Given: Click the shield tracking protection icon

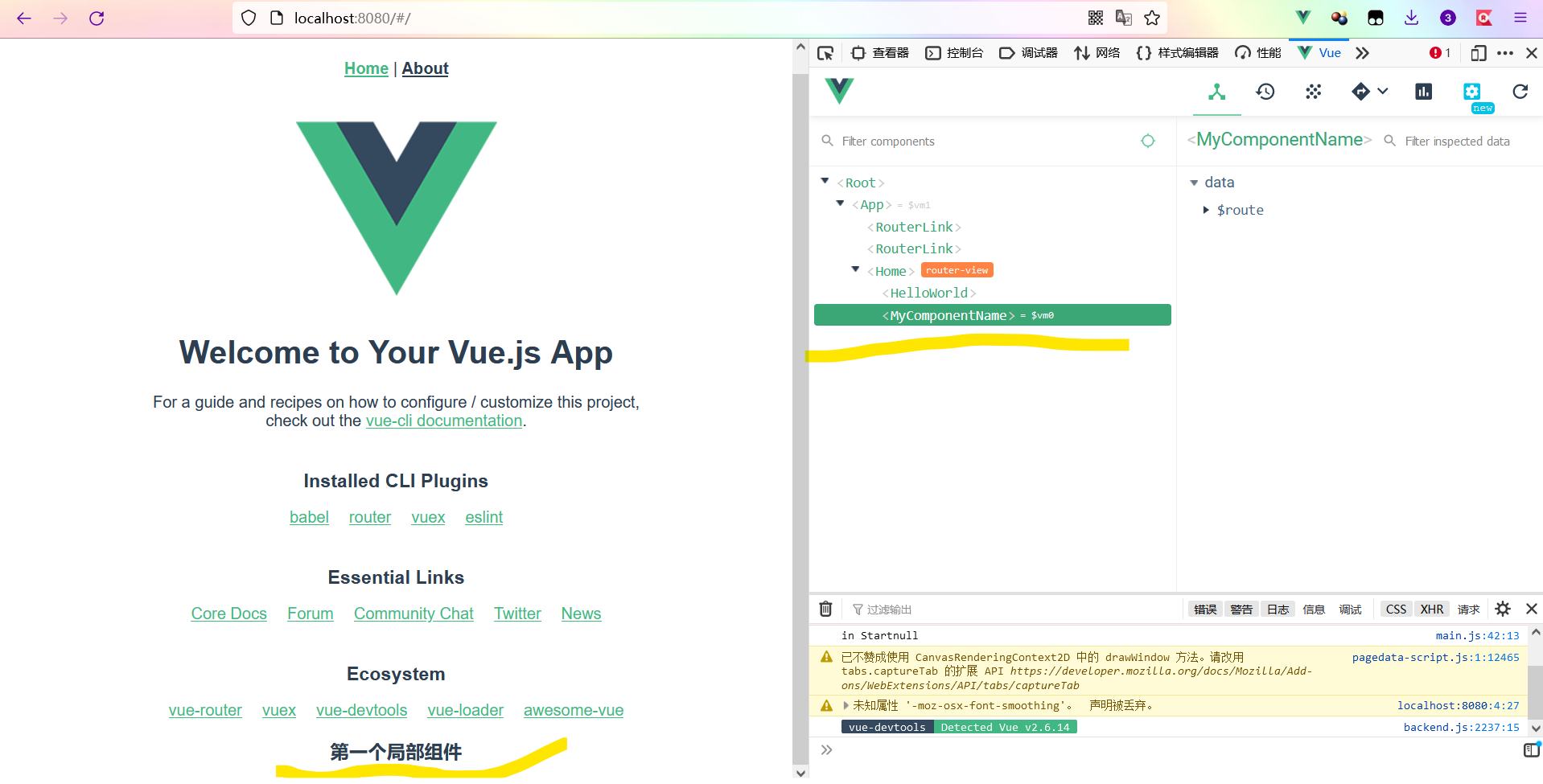Looking at the screenshot, I should coord(249,18).
